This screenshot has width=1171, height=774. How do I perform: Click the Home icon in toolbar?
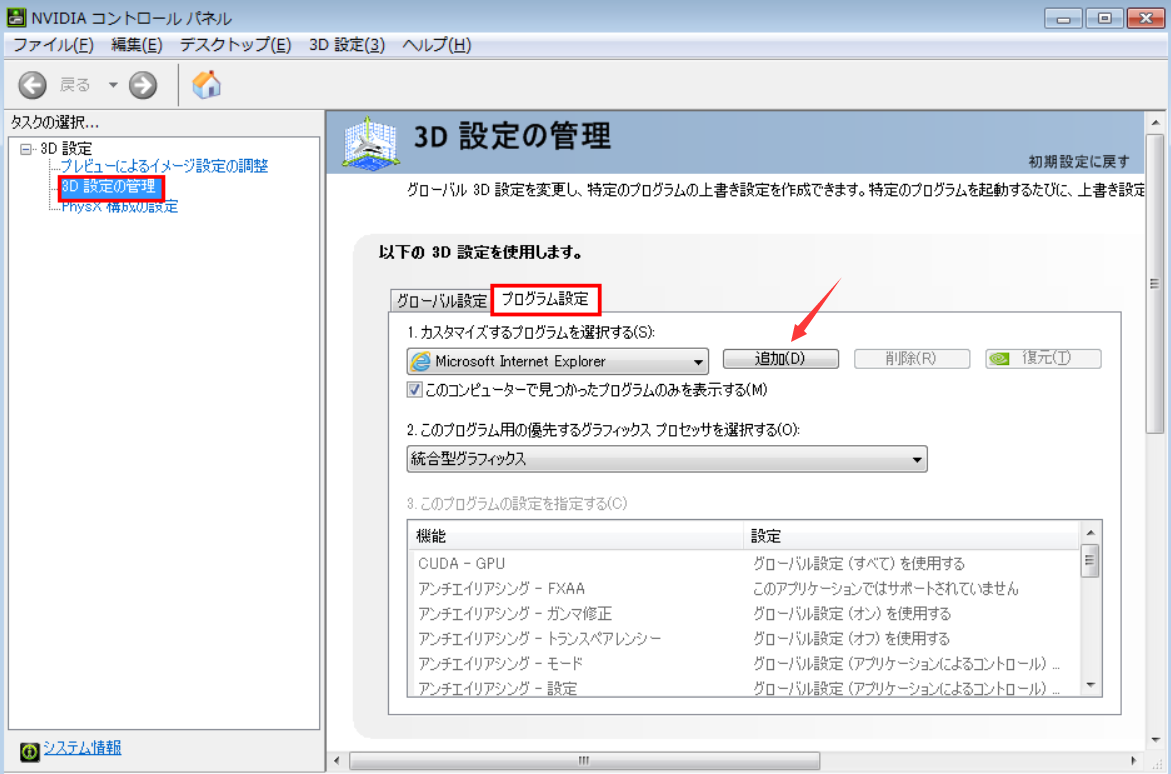point(206,85)
